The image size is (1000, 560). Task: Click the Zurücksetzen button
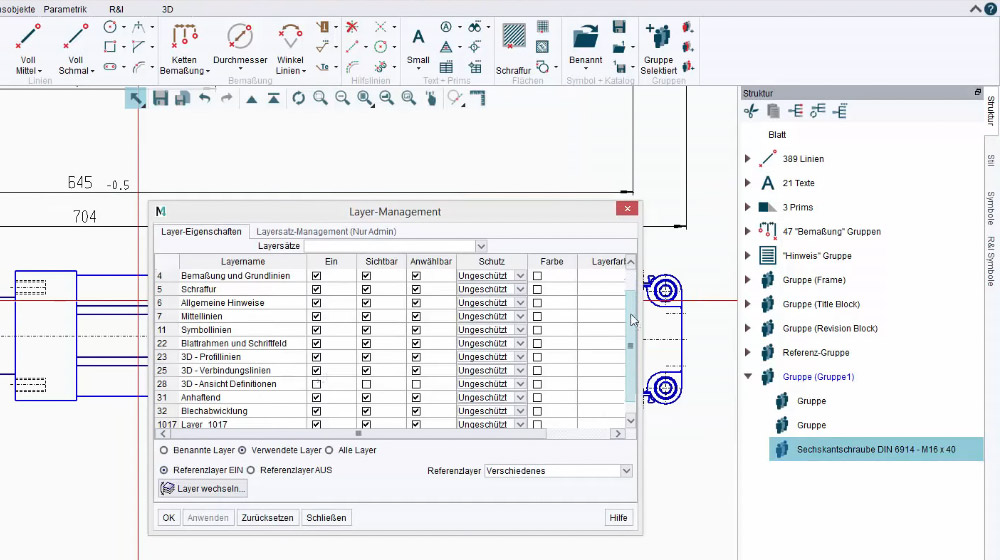pos(267,518)
